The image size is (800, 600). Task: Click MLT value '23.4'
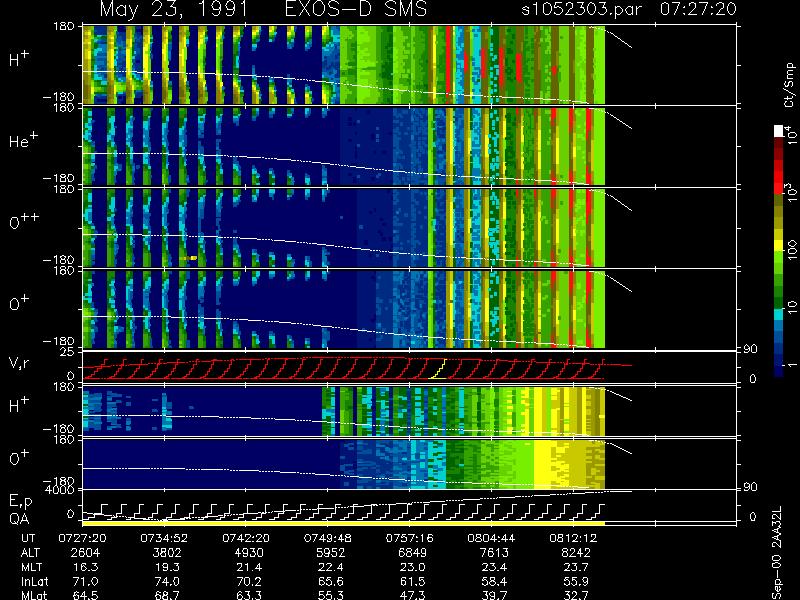coord(494,567)
